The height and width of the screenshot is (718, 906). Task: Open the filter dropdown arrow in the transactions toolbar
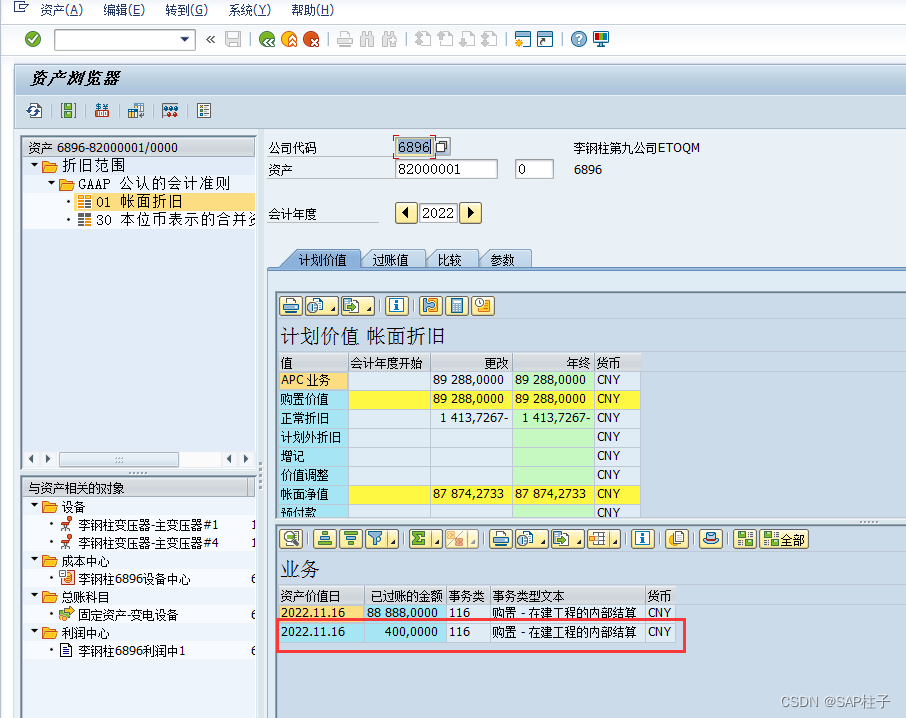tap(393, 540)
